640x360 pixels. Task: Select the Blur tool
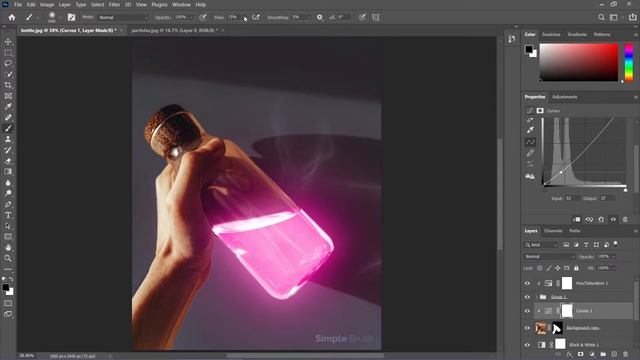point(8,182)
